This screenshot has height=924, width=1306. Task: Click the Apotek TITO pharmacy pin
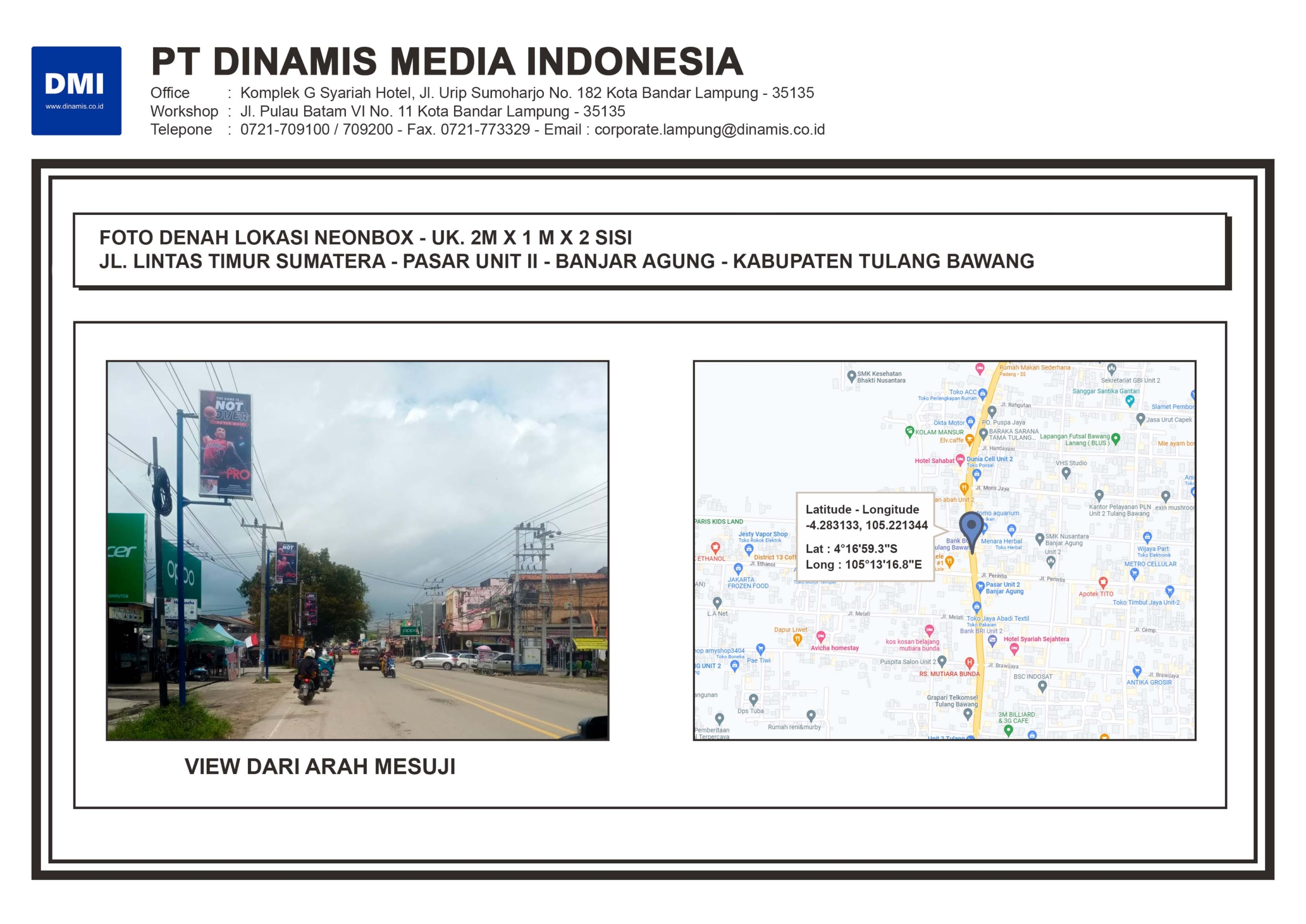pyautogui.click(x=1103, y=583)
